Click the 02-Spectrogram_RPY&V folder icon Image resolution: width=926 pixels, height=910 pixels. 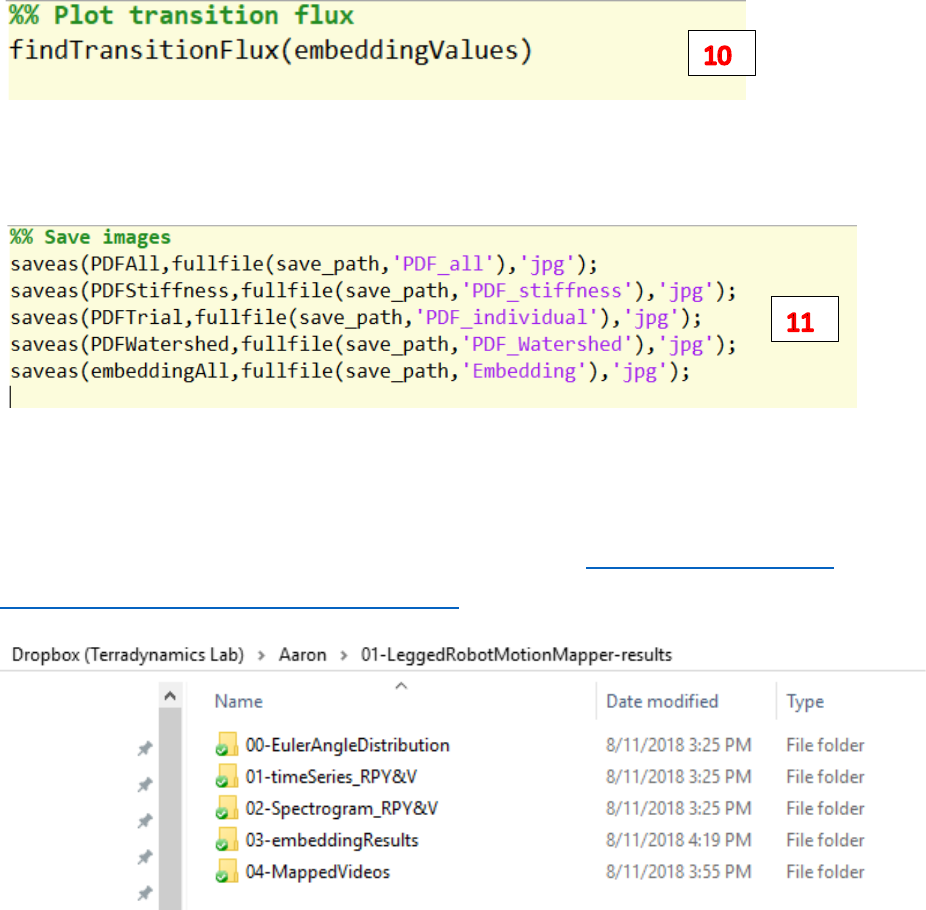click(227, 808)
